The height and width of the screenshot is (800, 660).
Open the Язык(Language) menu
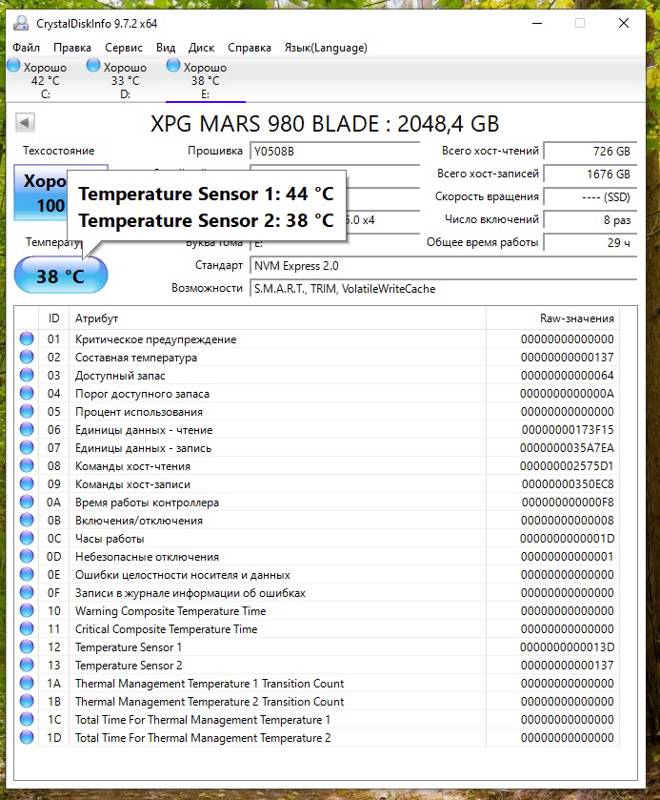326,47
